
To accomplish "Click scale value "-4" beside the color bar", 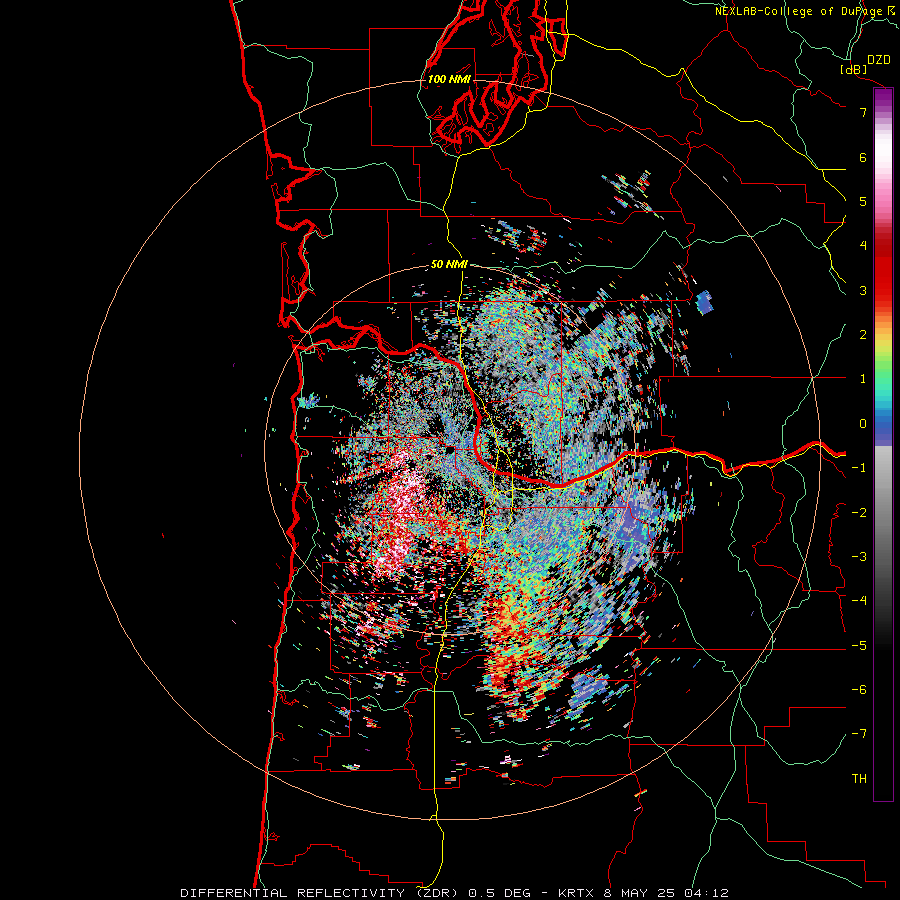I will point(859,601).
